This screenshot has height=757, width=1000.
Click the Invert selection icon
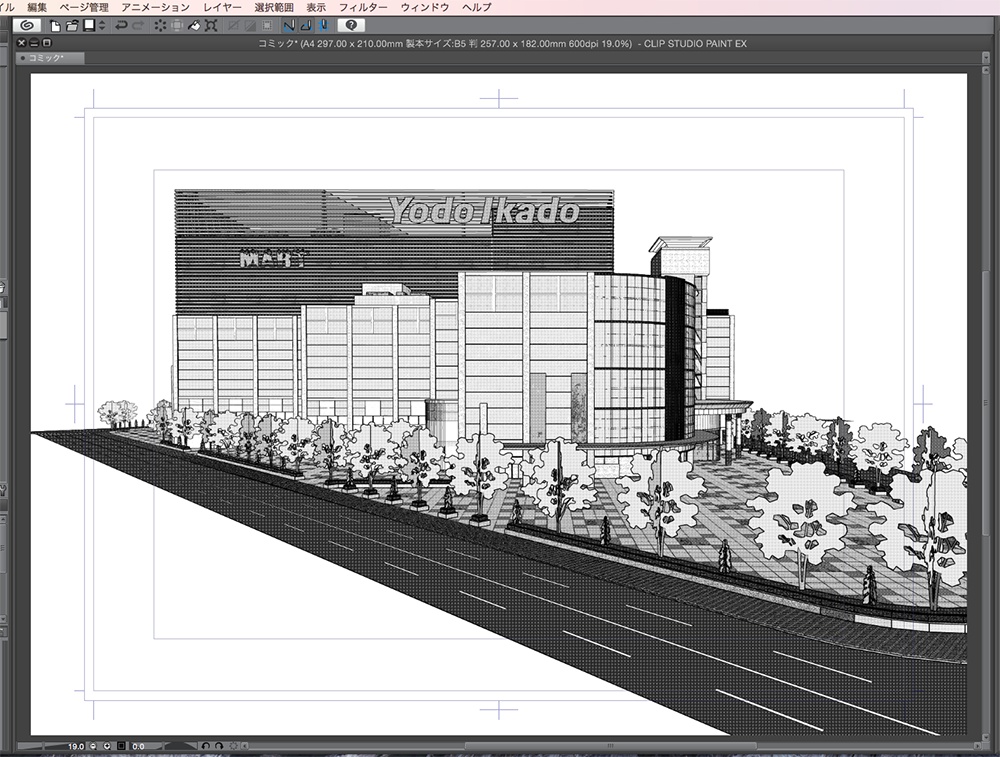coord(250,26)
